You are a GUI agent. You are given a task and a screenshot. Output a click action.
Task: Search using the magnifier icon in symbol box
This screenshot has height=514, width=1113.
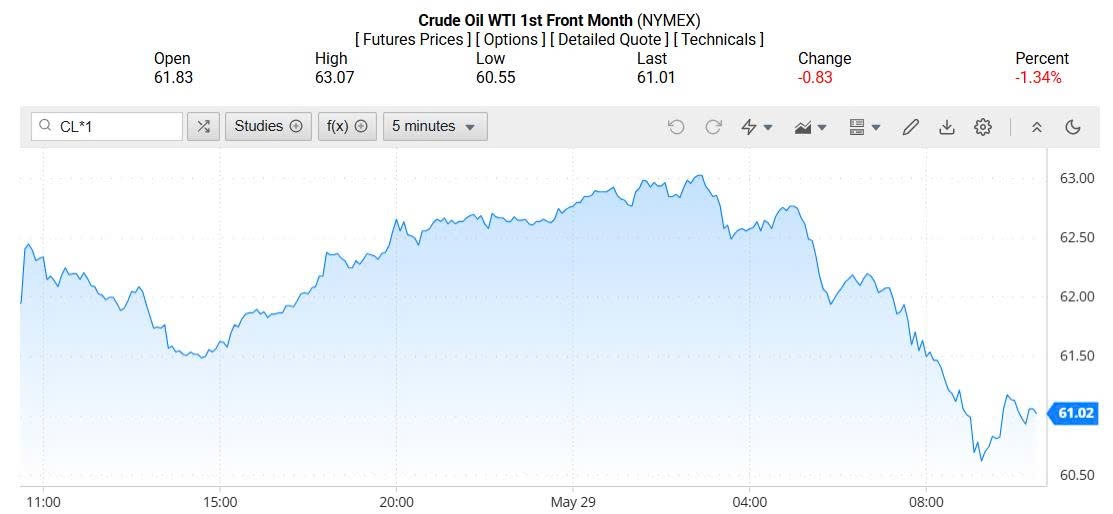(x=45, y=126)
